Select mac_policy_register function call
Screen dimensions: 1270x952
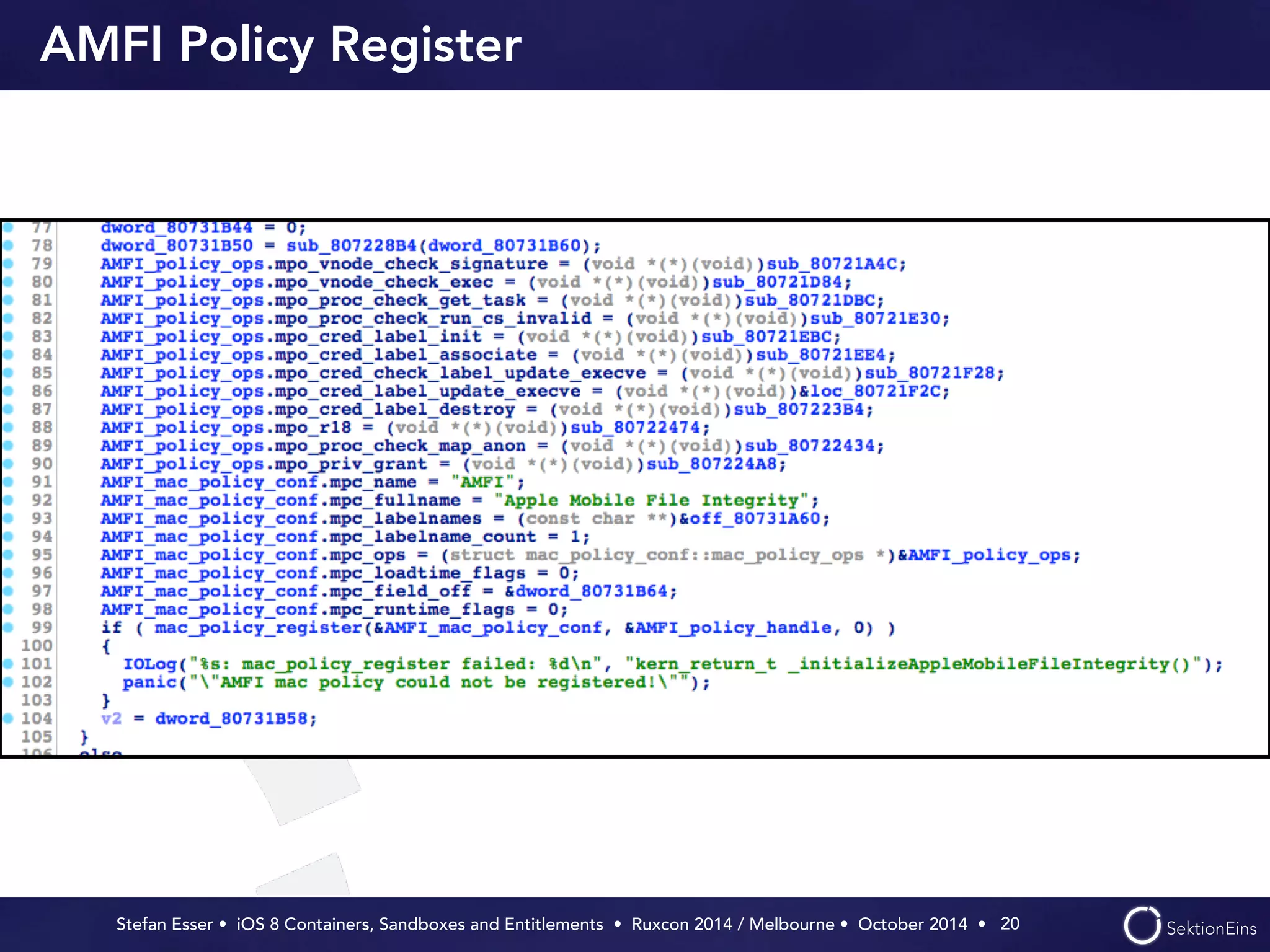point(259,628)
